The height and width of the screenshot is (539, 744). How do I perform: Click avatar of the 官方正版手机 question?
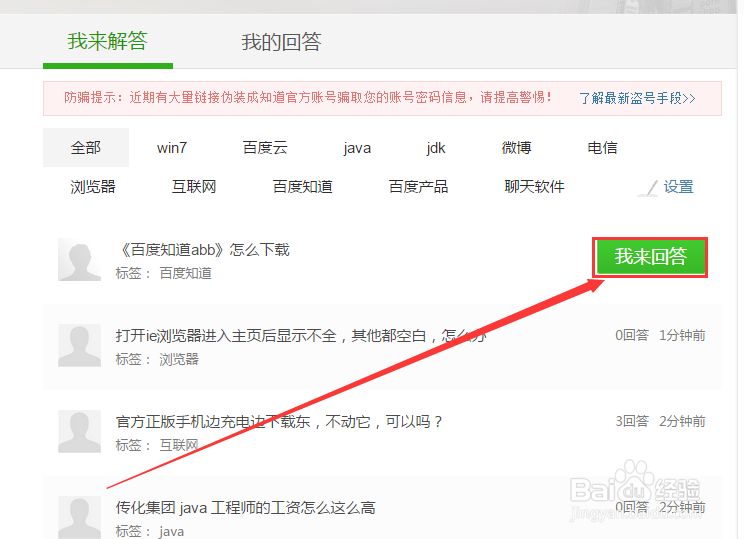pos(79,431)
